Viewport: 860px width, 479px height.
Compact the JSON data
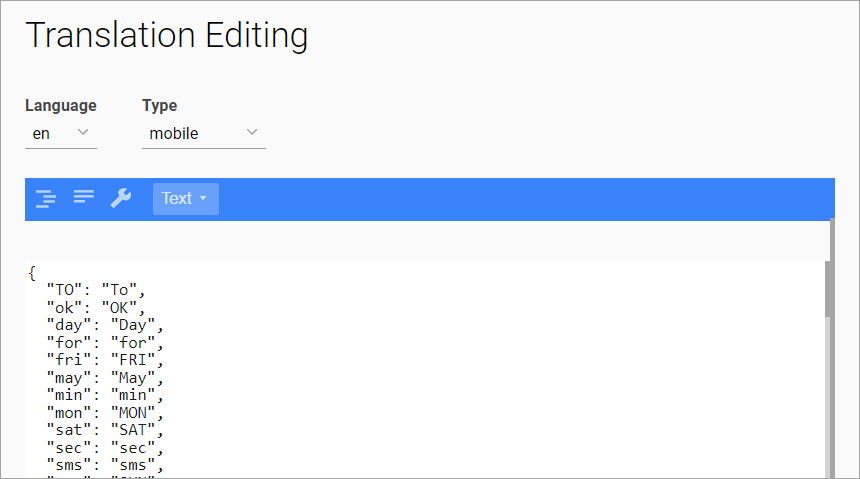click(x=83, y=198)
